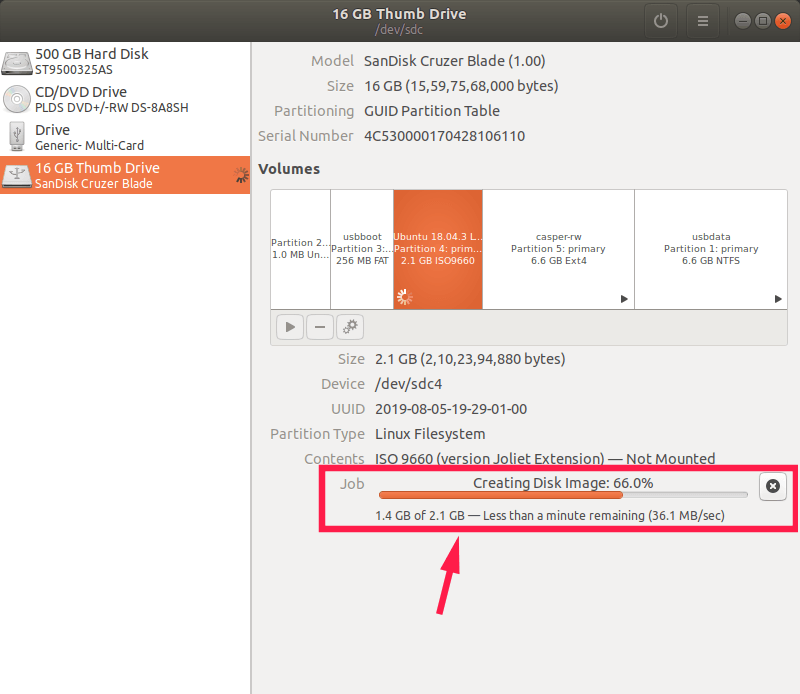Maximize the Disks window

[x=762, y=20]
